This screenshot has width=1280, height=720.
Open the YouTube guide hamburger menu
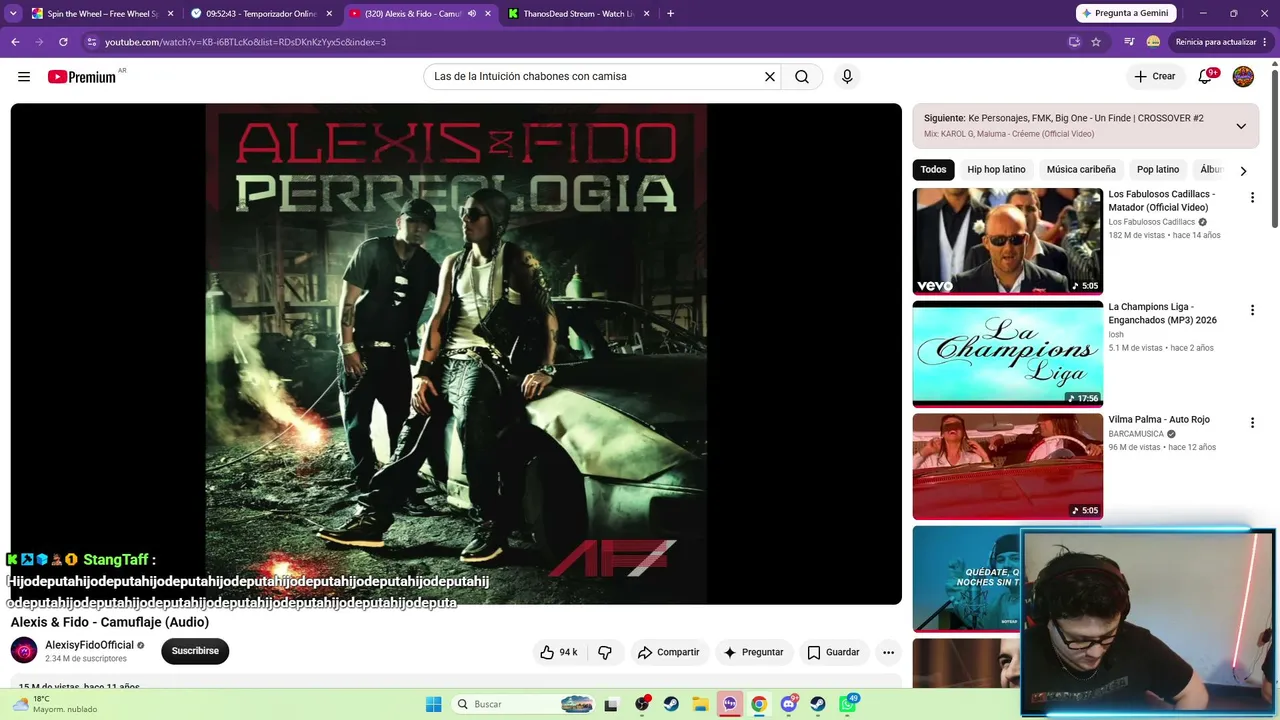pyautogui.click(x=24, y=77)
